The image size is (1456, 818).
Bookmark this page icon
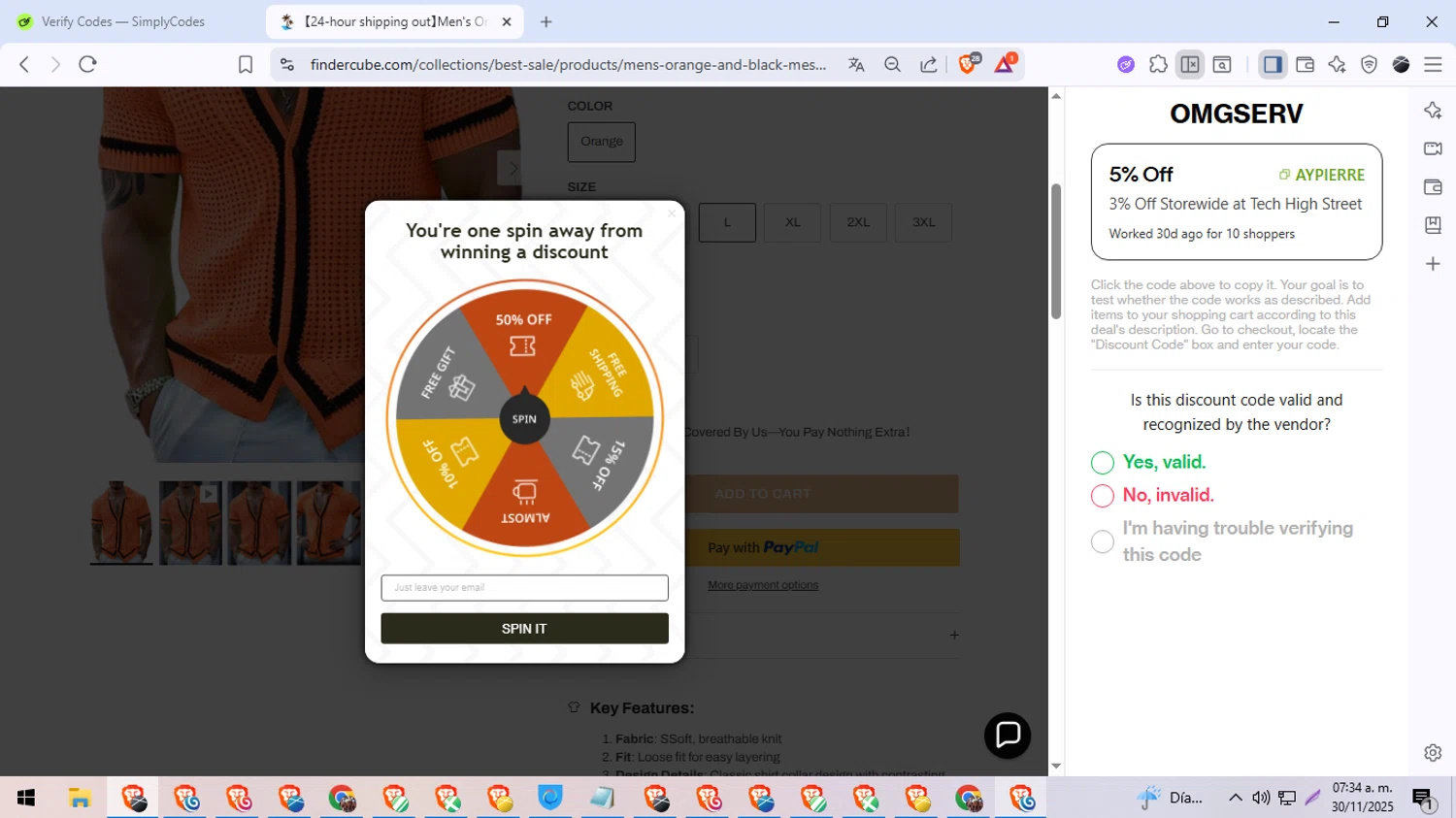tap(246, 64)
